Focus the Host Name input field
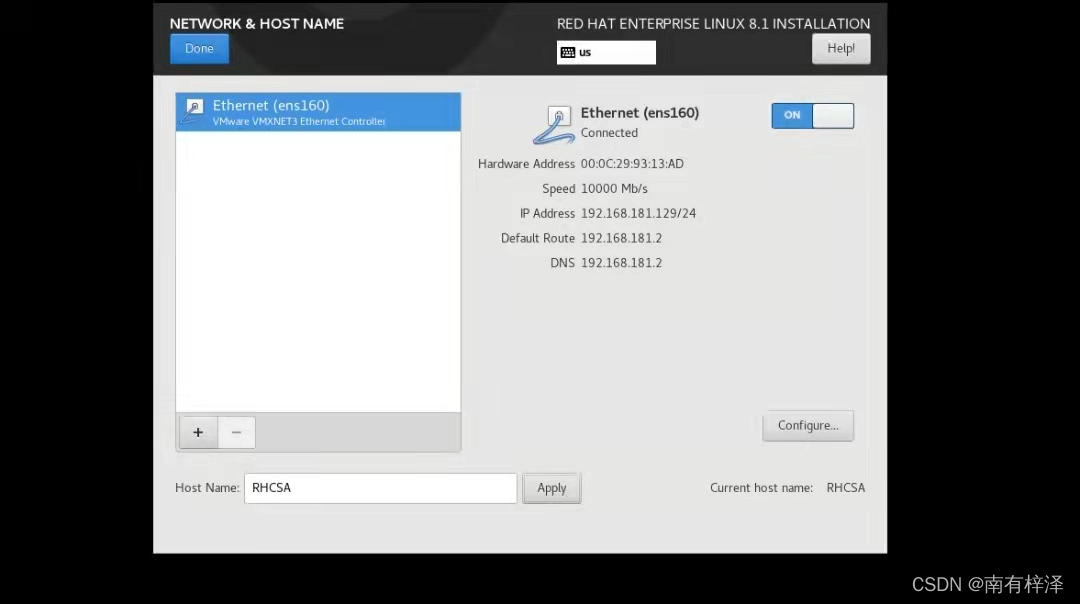The width and height of the screenshot is (1080, 604). (380, 488)
